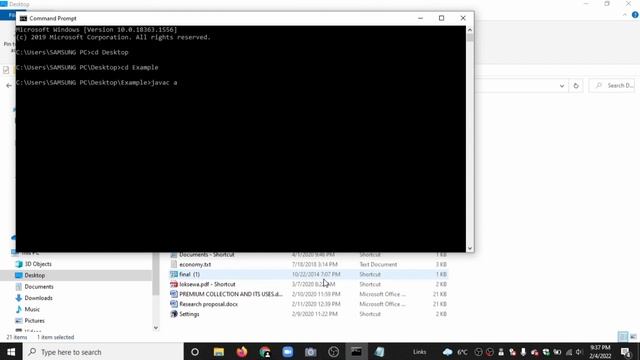Screen dimensions: 640x360
Task: Open the File Explorer address history dropdown
Action: pyautogui.click(x=562, y=86)
